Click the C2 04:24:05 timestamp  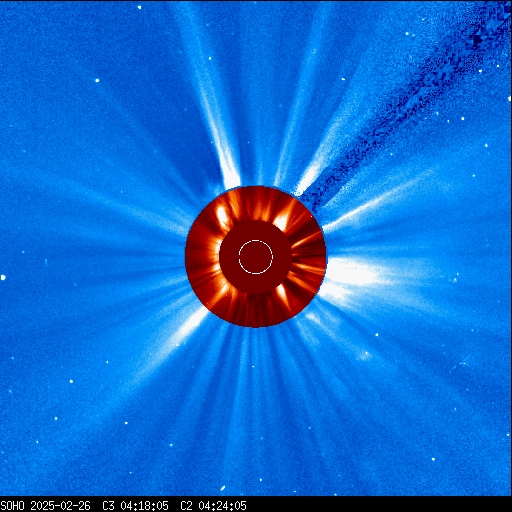point(213,506)
